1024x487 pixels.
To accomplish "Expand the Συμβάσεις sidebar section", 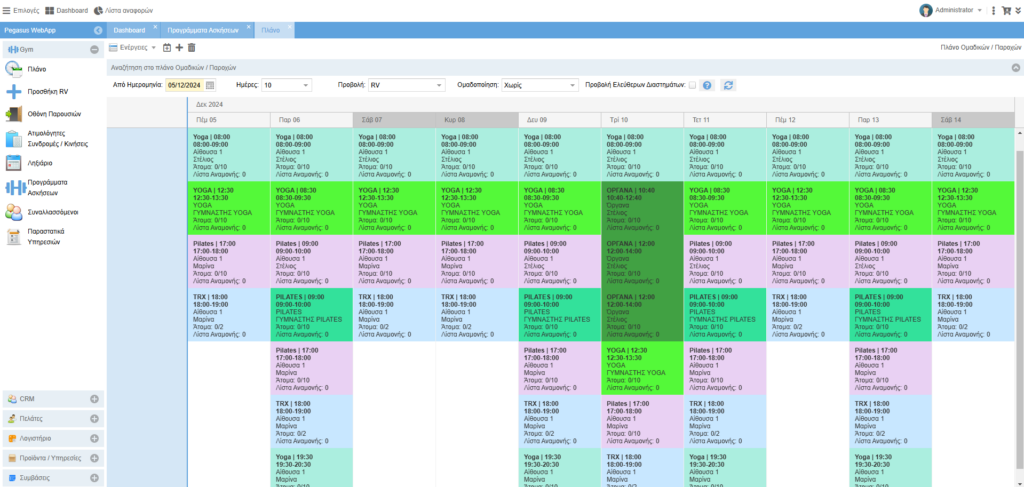I will [94, 477].
